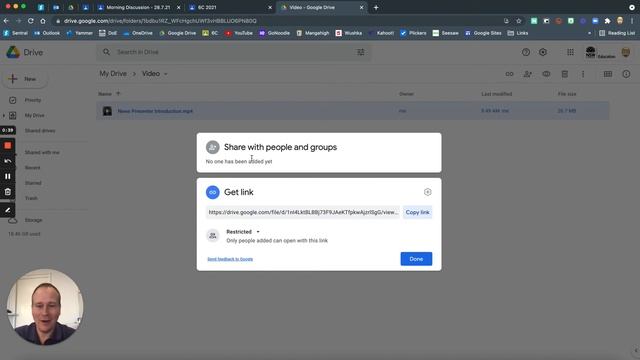Image resolution: width=640 pixels, height=360 pixels.
Task: Click the Share with people and groups heading
Action: click(280, 147)
